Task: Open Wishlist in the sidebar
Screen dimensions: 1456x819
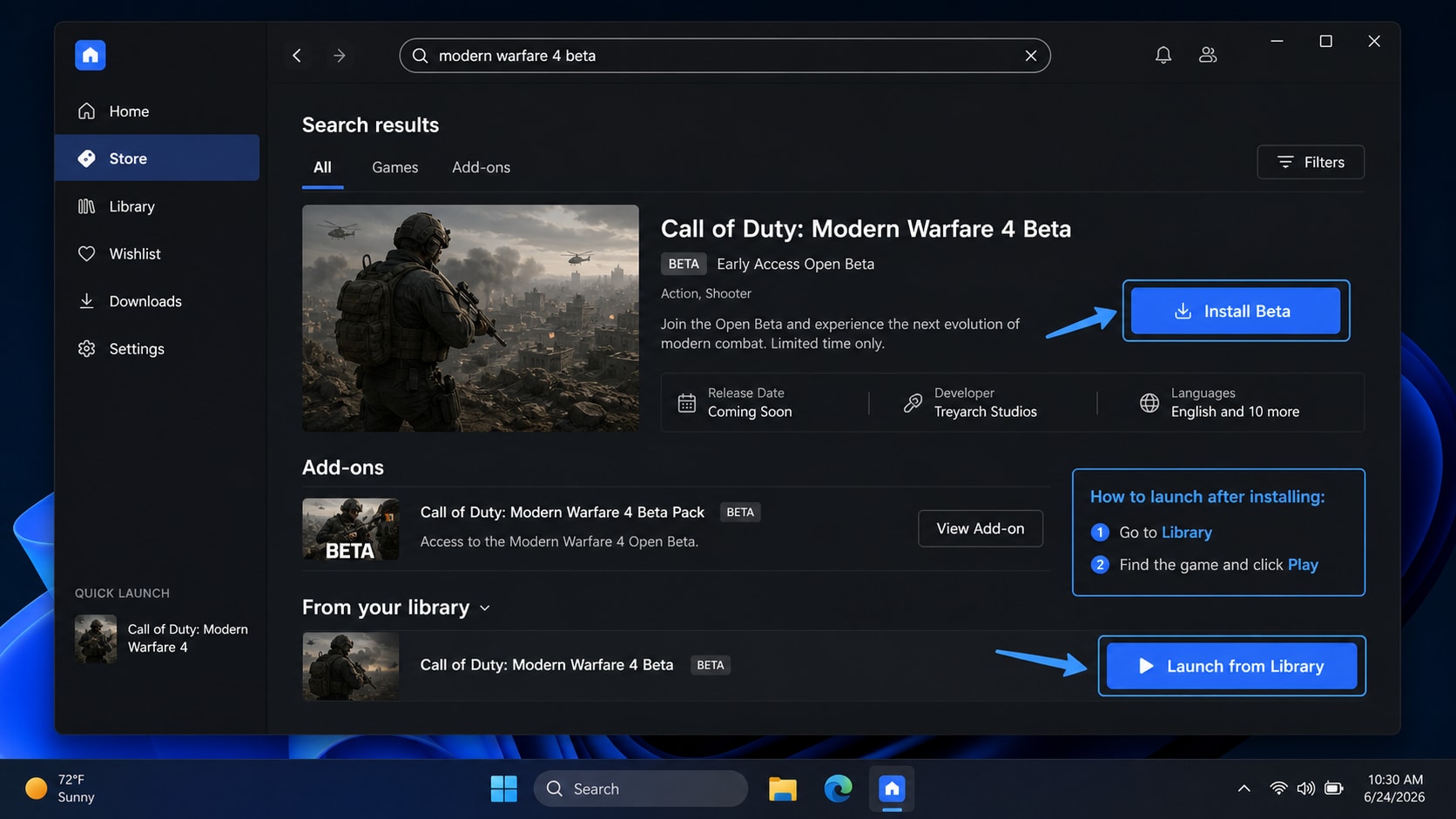Action: click(158, 253)
